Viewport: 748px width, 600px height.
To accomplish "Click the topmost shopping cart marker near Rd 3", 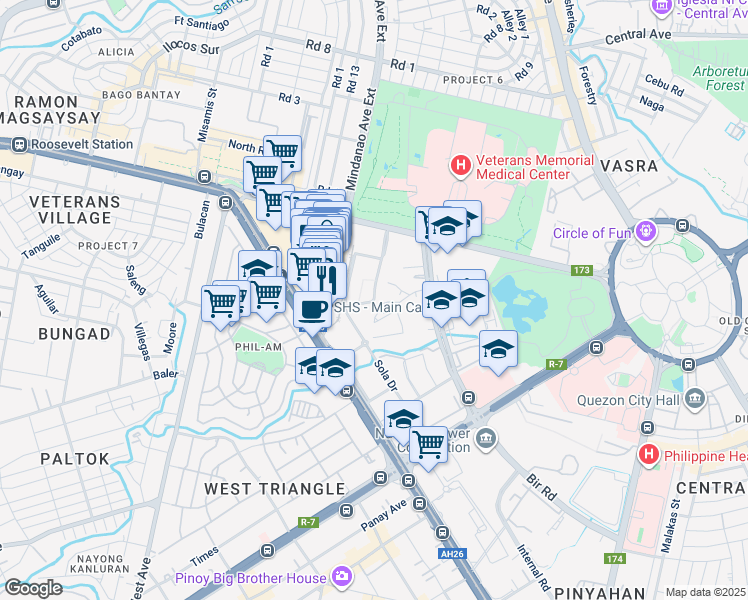I will coord(282,153).
